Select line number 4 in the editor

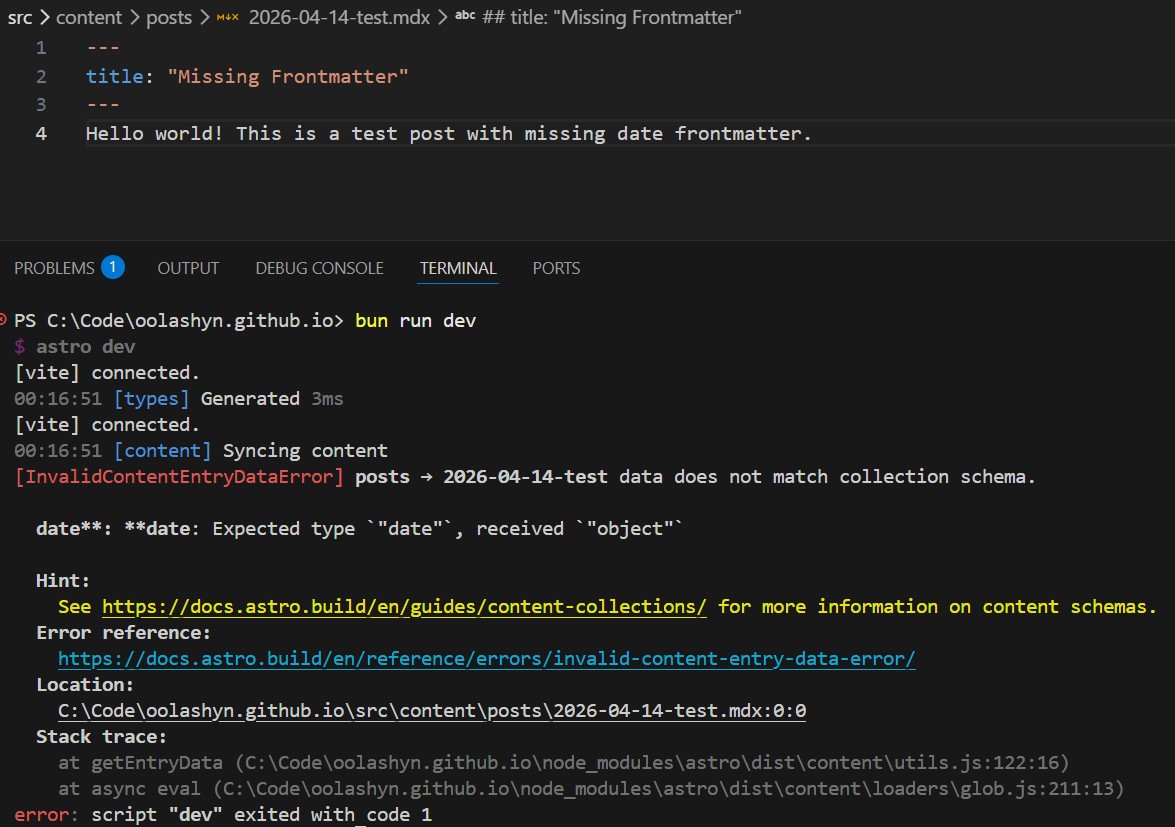40,132
